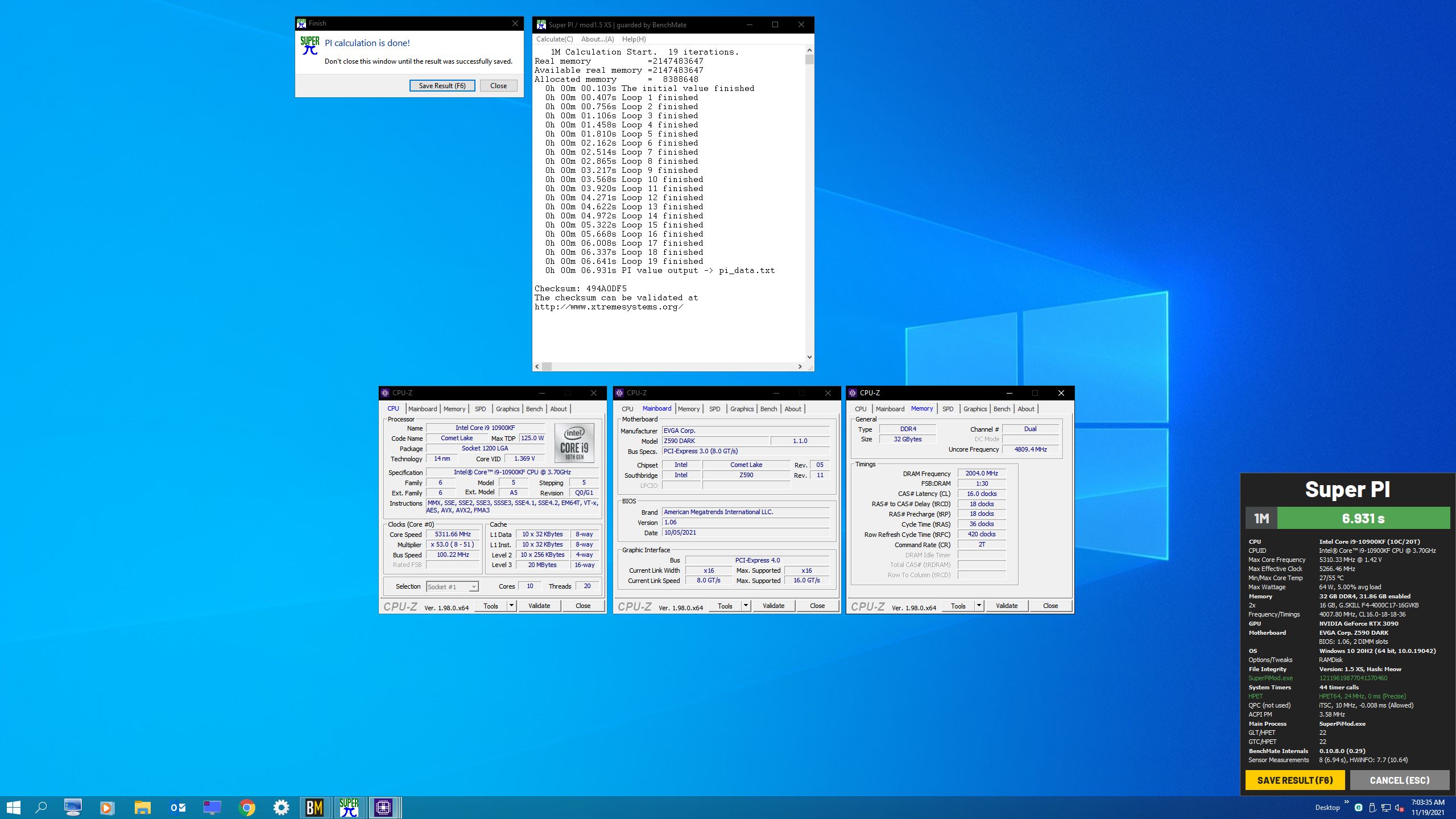Open BenchMate from the taskbar
The image size is (1456, 819).
tap(315, 807)
